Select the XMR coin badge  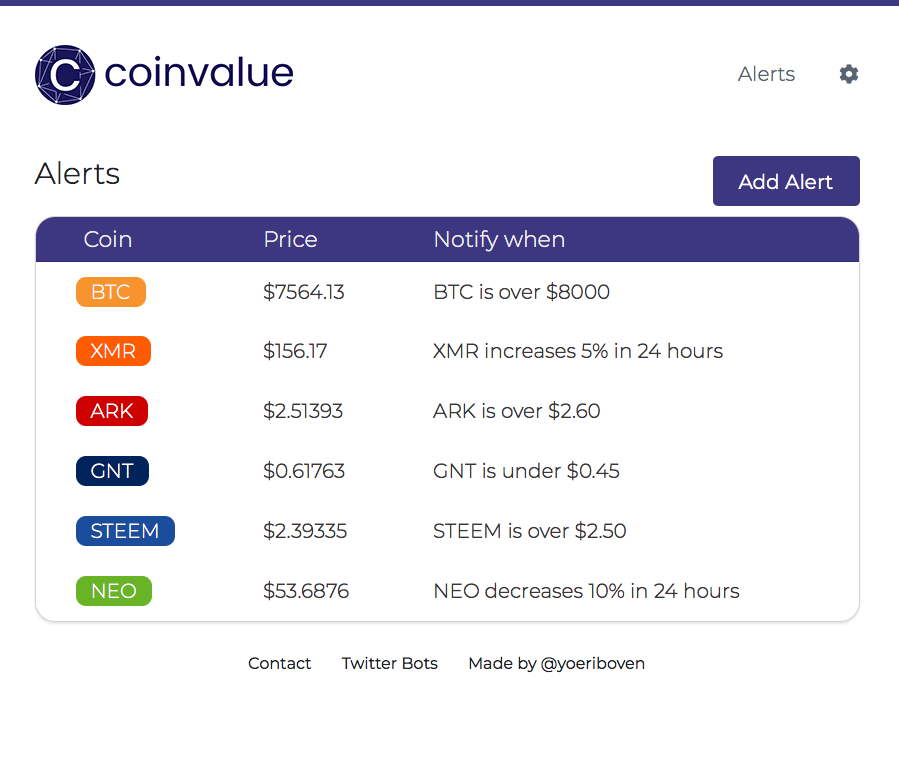pos(113,351)
